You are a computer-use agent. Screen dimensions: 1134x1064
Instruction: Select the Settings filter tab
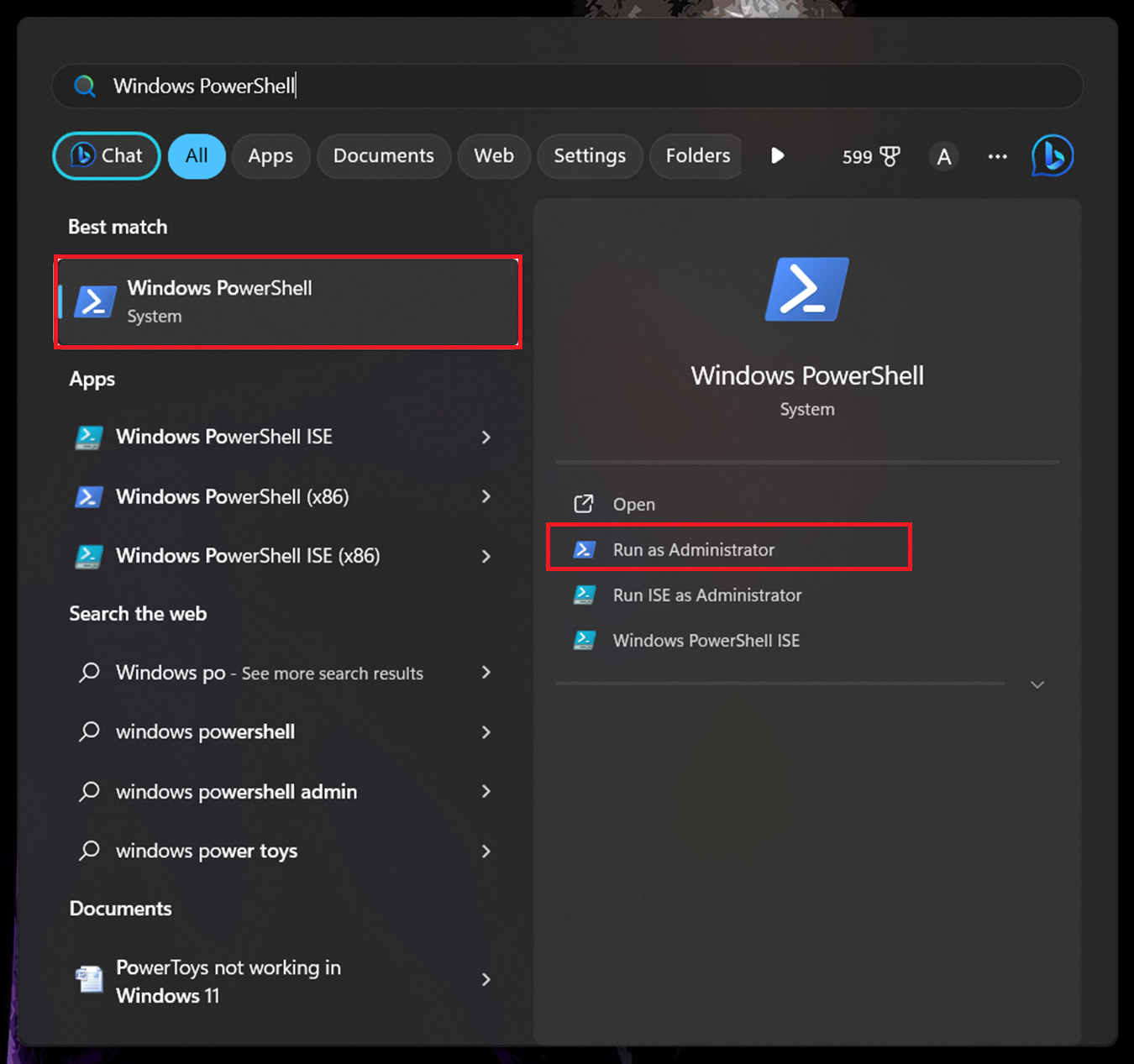coord(589,156)
